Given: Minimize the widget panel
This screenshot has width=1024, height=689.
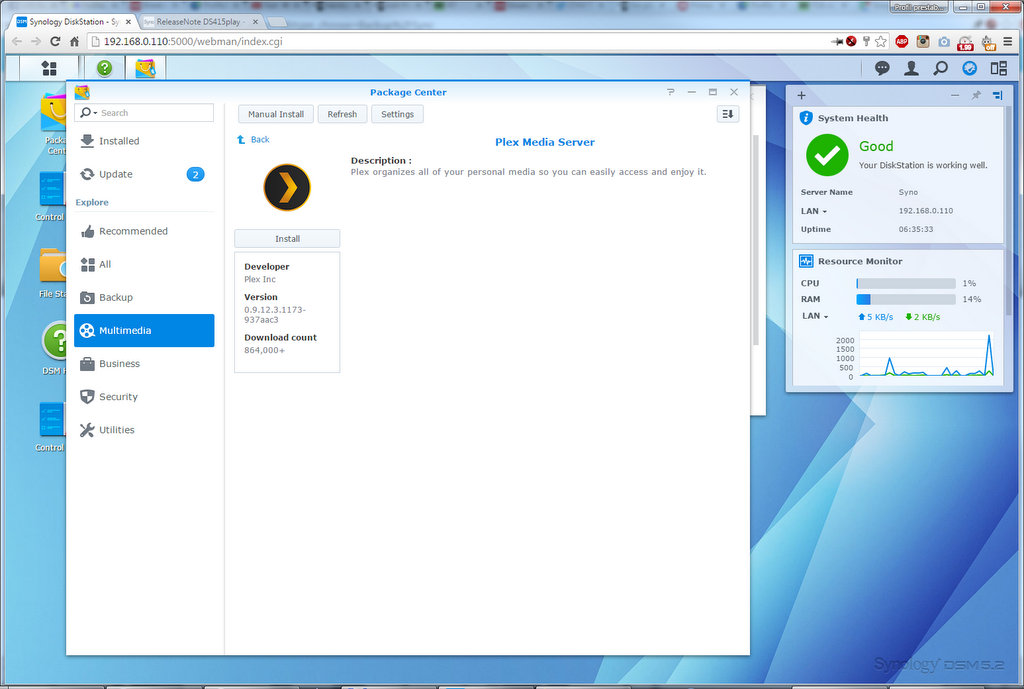Looking at the screenshot, I should pyautogui.click(x=955, y=95).
